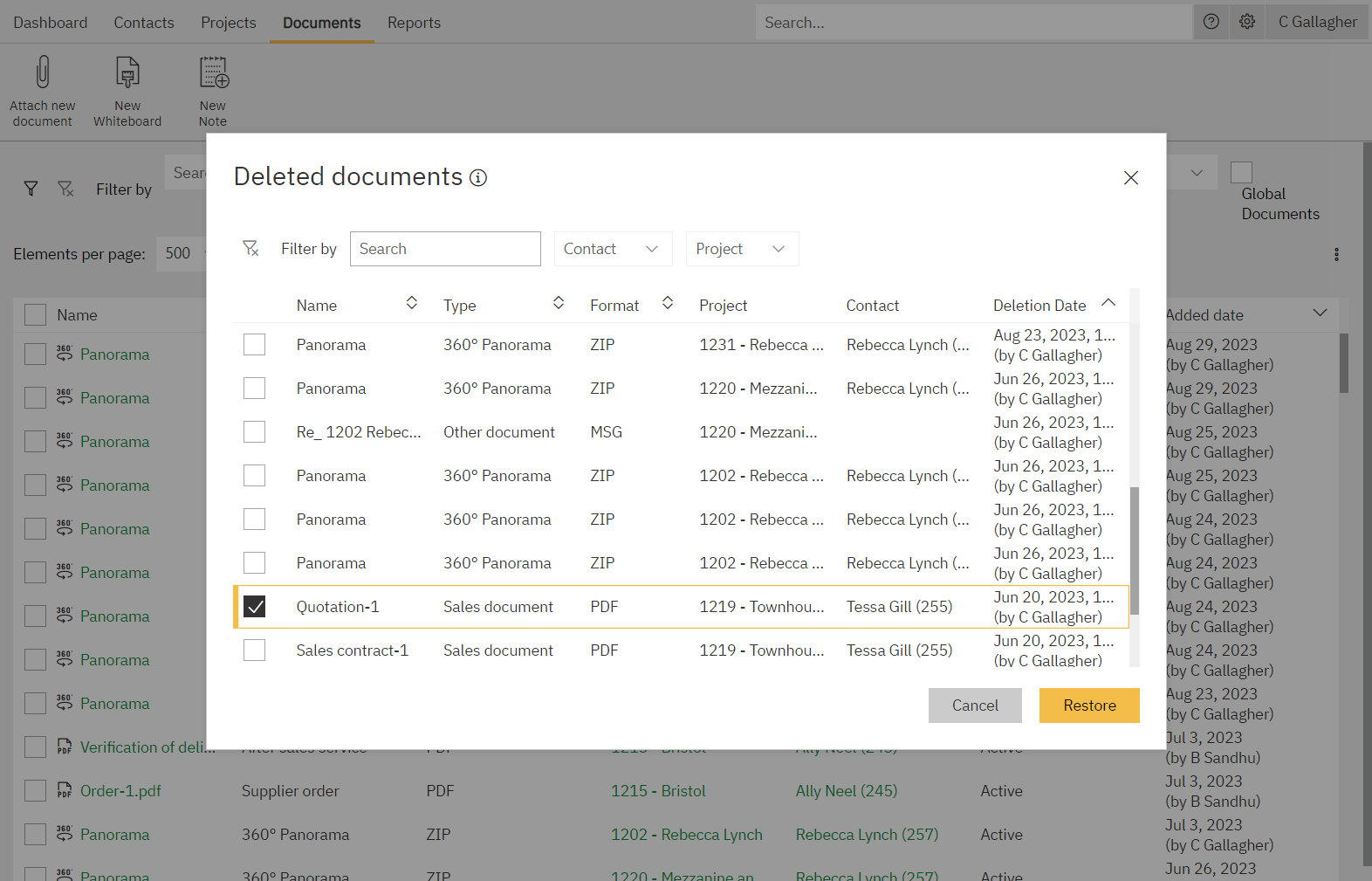Click the Attach new document paperclip icon
This screenshot has height=881, width=1372.
click(x=42, y=72)
